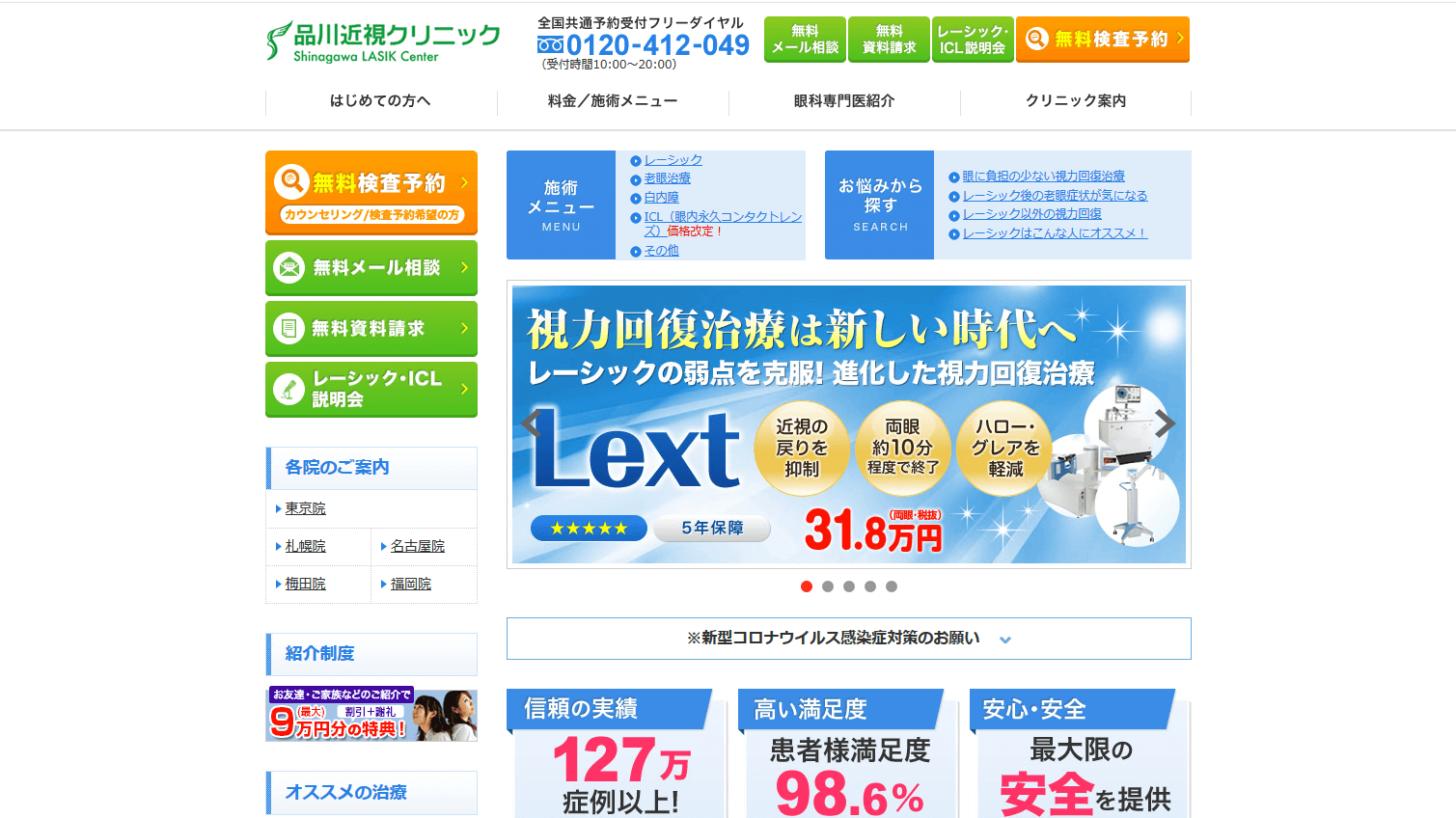Click the free-dial phone icon beside 0120-412-049
Screen dimensions: 1456x818
[x=550, y=44]
